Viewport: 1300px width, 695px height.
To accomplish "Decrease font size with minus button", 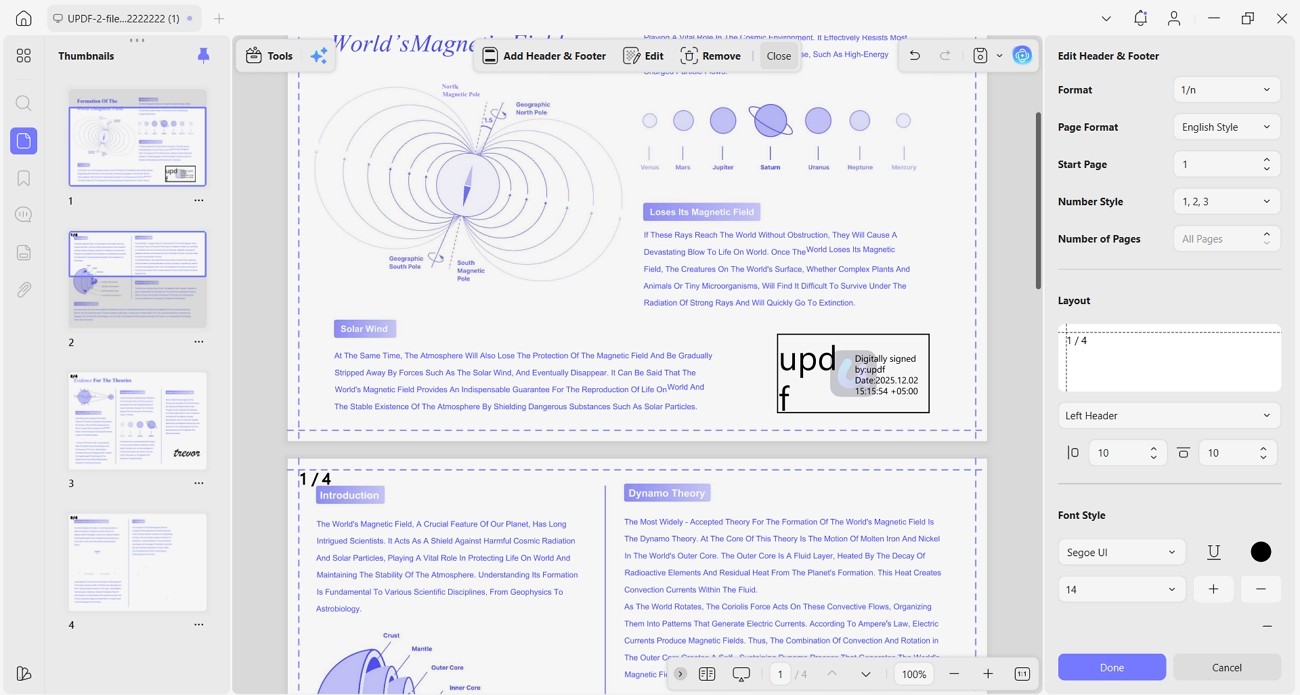I will point(1261,589).
